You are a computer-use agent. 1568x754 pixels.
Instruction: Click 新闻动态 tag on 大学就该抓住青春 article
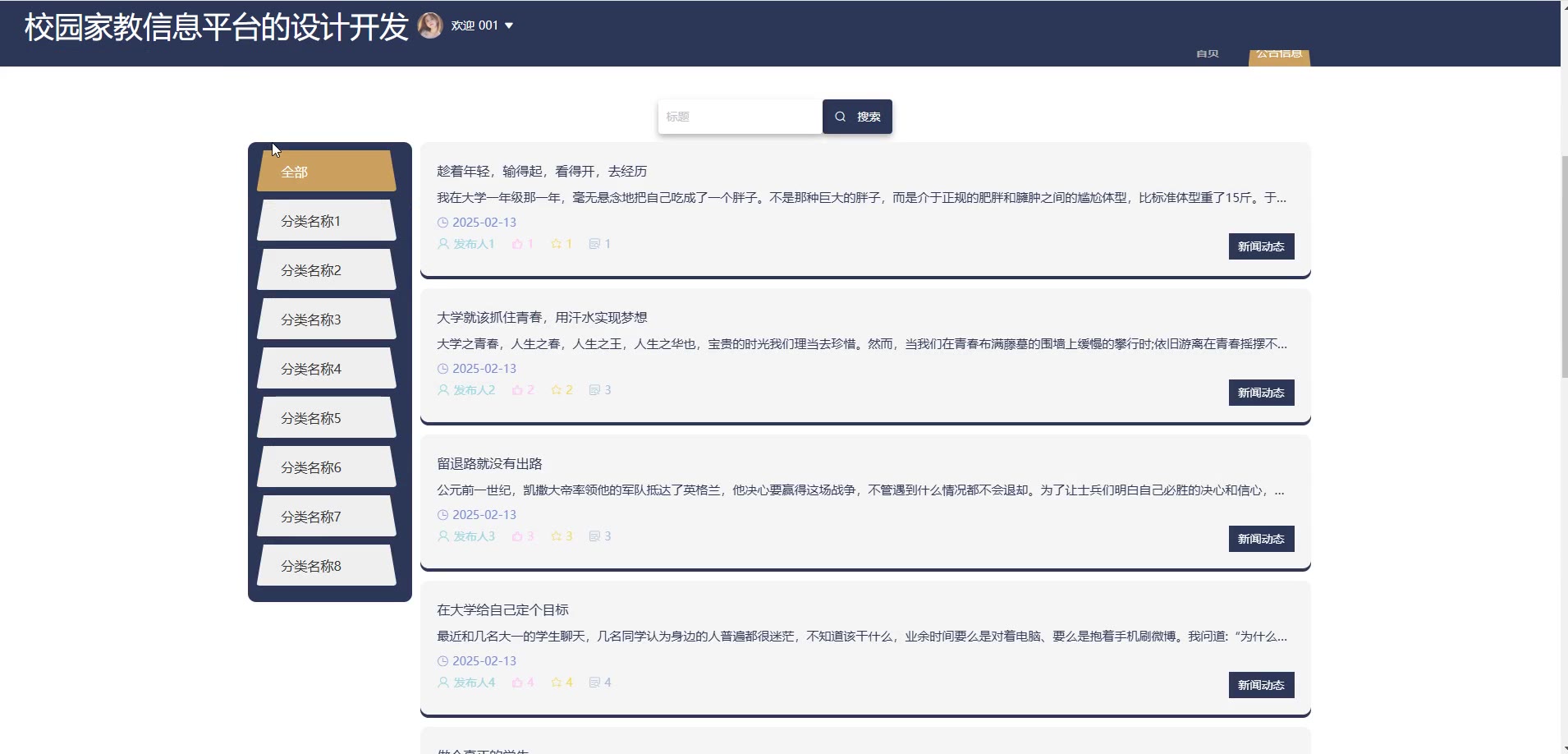point(1261,393)
